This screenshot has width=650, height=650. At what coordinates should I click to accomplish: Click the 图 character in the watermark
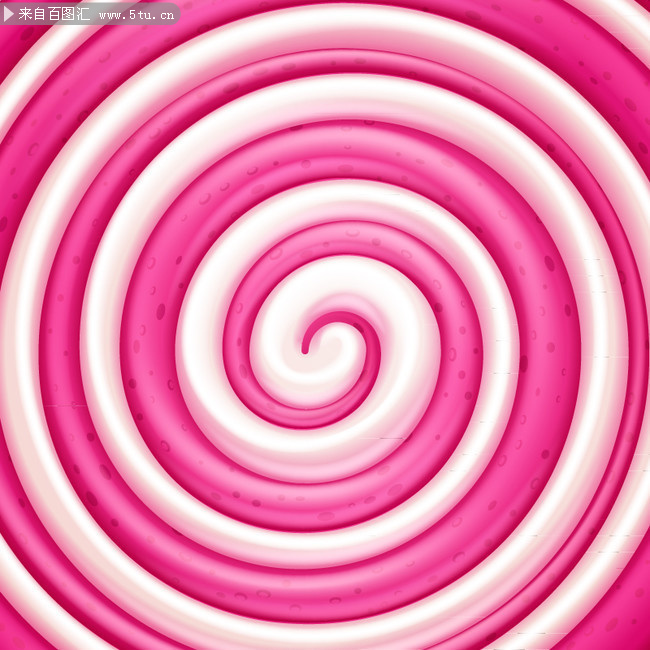(68, 14)
